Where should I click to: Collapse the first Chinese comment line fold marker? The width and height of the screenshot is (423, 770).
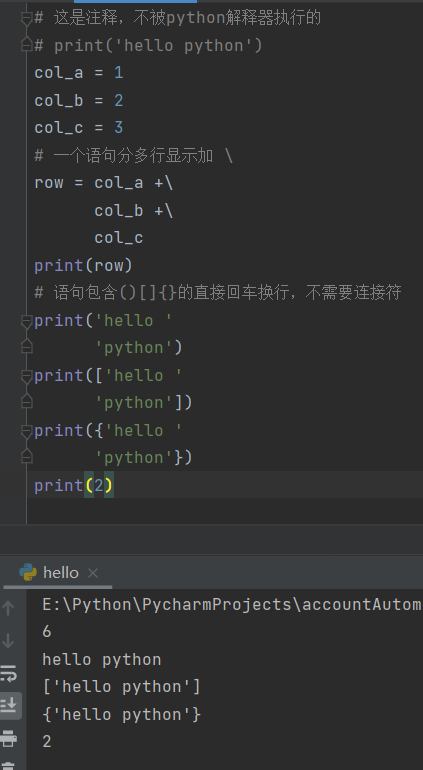(x=27, y=19)
